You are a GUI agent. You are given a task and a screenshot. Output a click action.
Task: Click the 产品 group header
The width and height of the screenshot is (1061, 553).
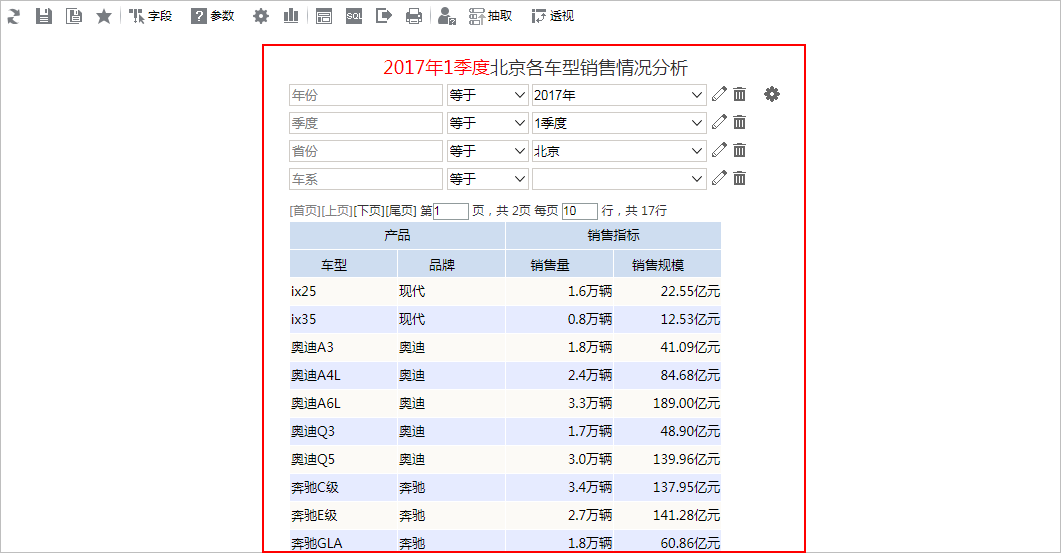[397, 236]
